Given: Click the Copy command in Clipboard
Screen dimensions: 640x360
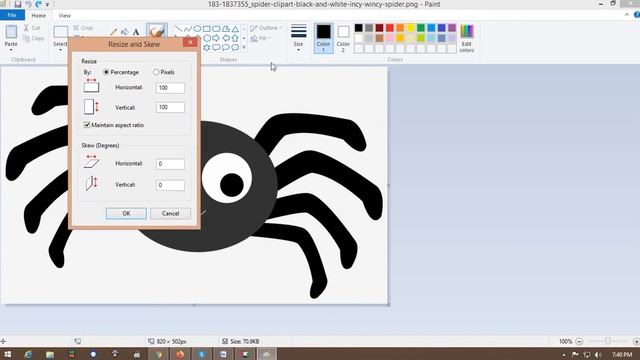Looking at the screenshot, I should (33, 38).
